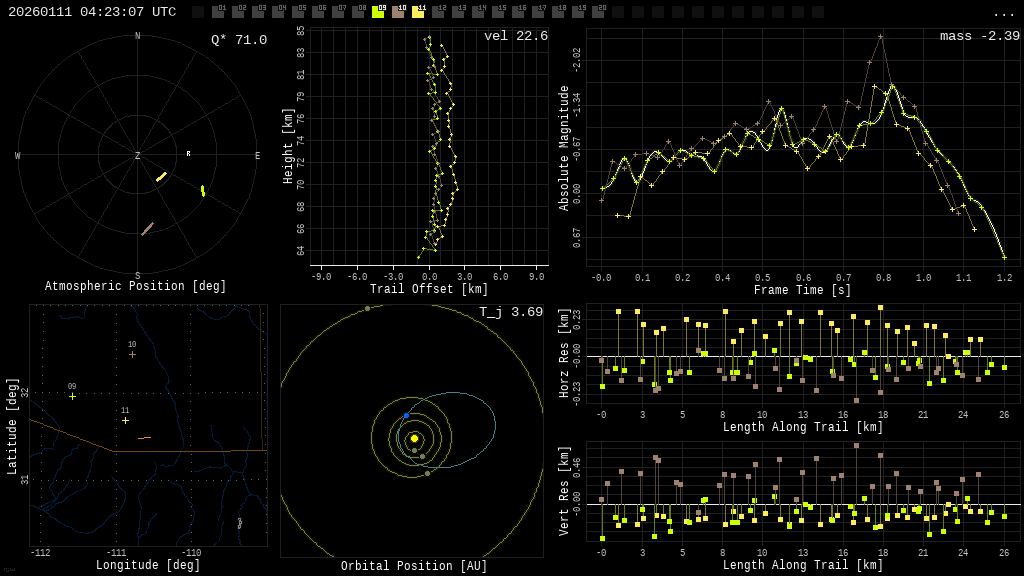
Task: Click the yellow Sun in the orbital plot
Action: tap(414, 438)
